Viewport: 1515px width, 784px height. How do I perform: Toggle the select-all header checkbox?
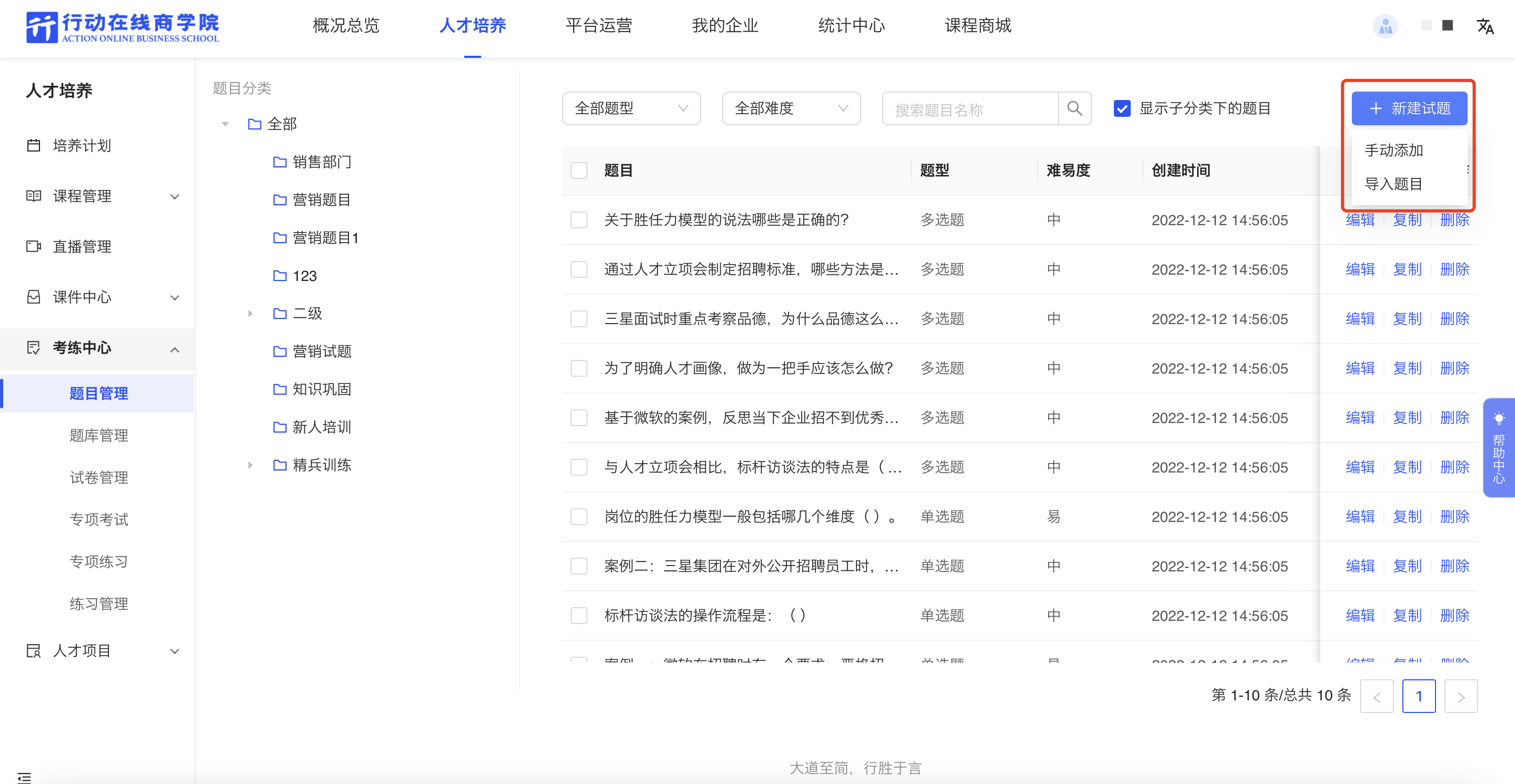pyautogui.click(x=579, y=170)
